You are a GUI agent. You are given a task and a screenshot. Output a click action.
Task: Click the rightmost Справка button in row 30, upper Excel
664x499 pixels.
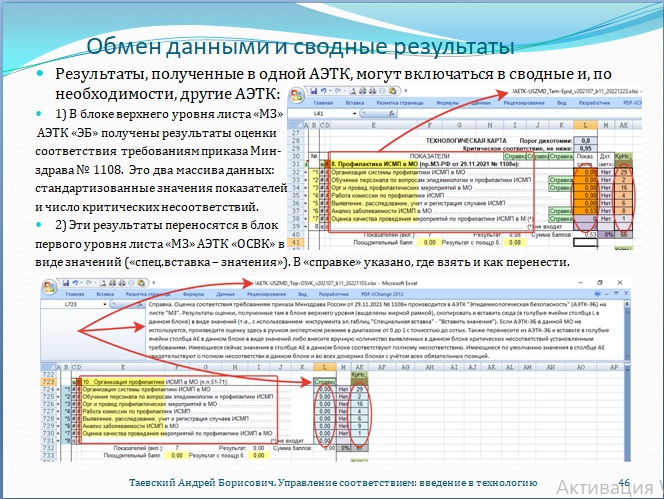coord(561,156)
